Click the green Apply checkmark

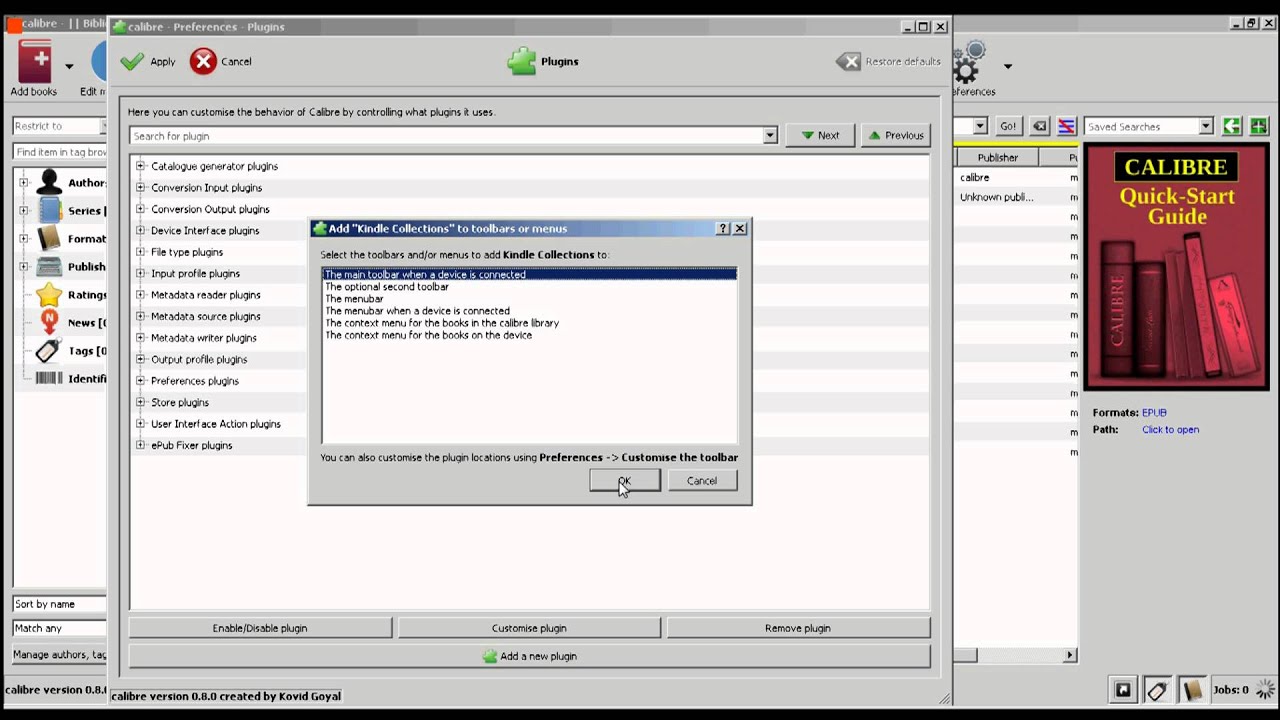point(132,62)
